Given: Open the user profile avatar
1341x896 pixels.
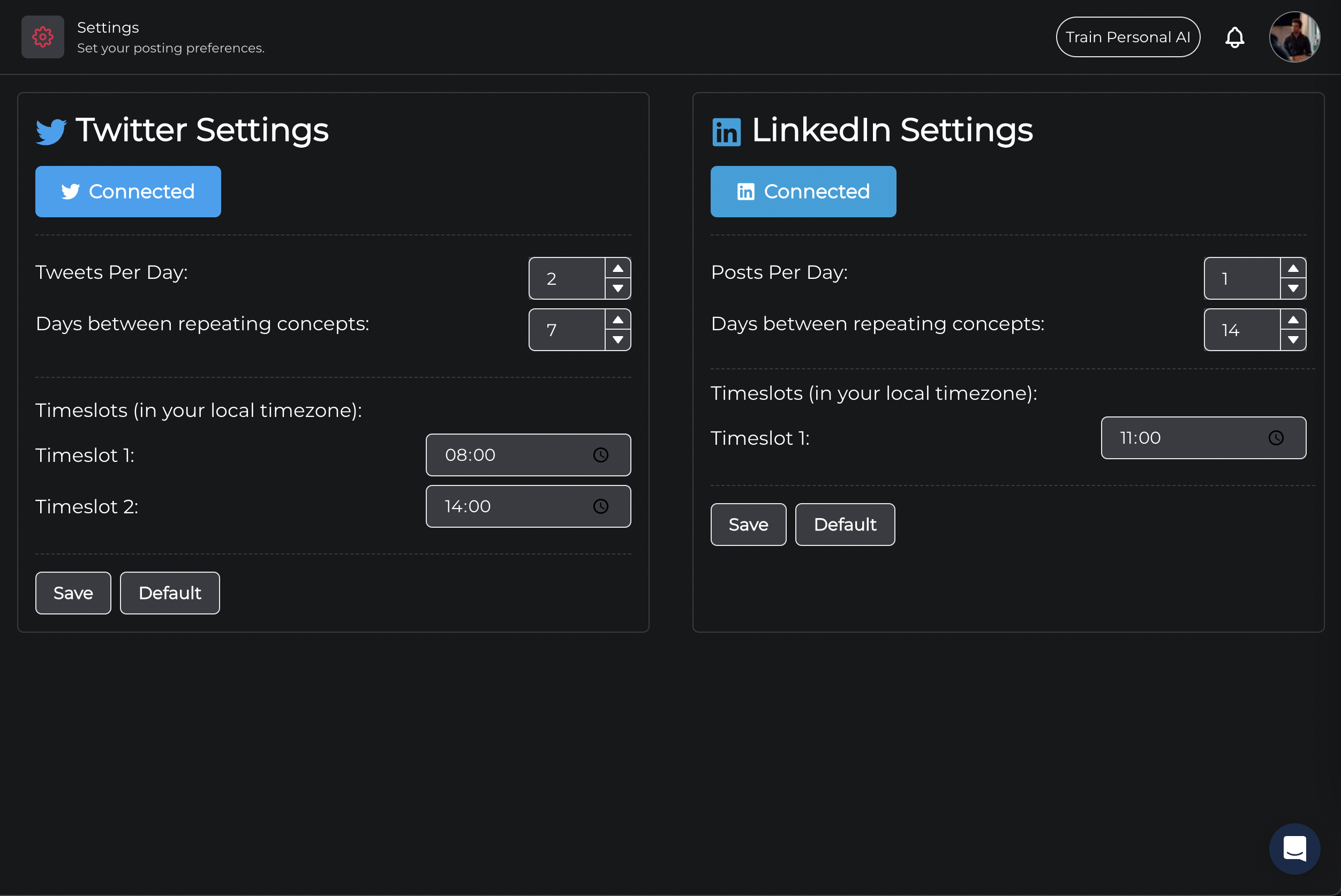Looking at the screenshot, I should click(x=1294, y=37).
